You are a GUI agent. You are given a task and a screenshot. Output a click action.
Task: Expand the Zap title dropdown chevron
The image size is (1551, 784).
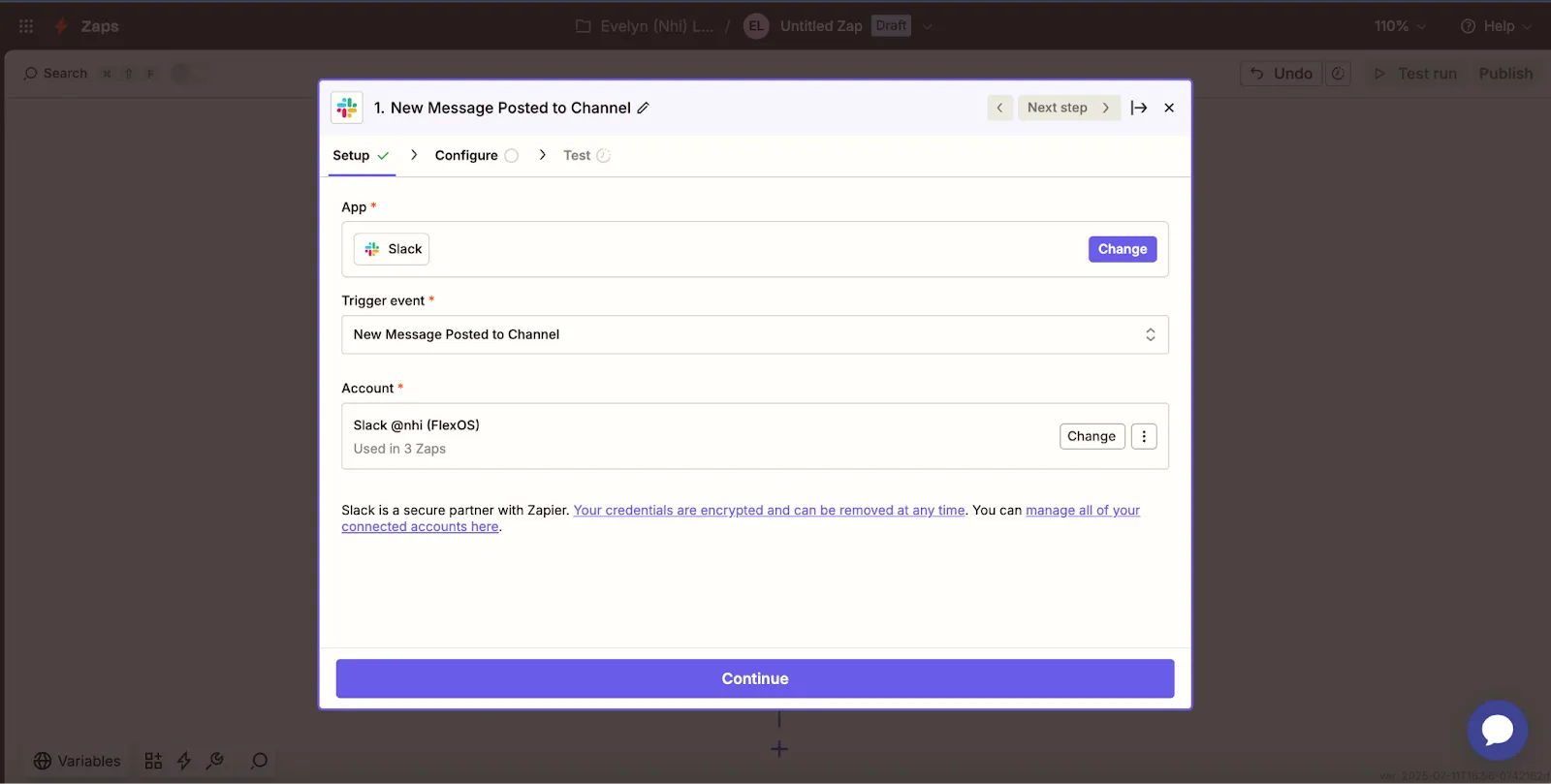click(x=928, y=26)
